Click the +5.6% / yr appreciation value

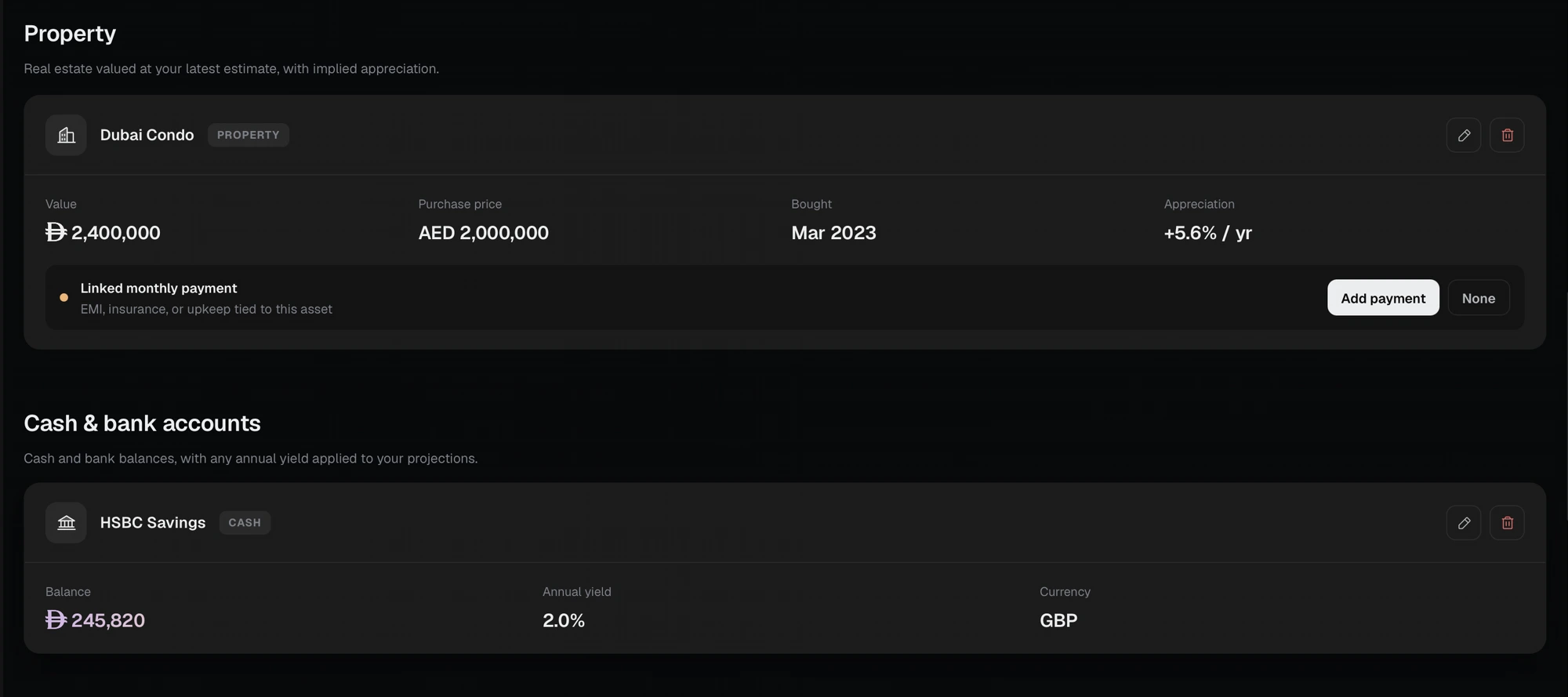1207,233
